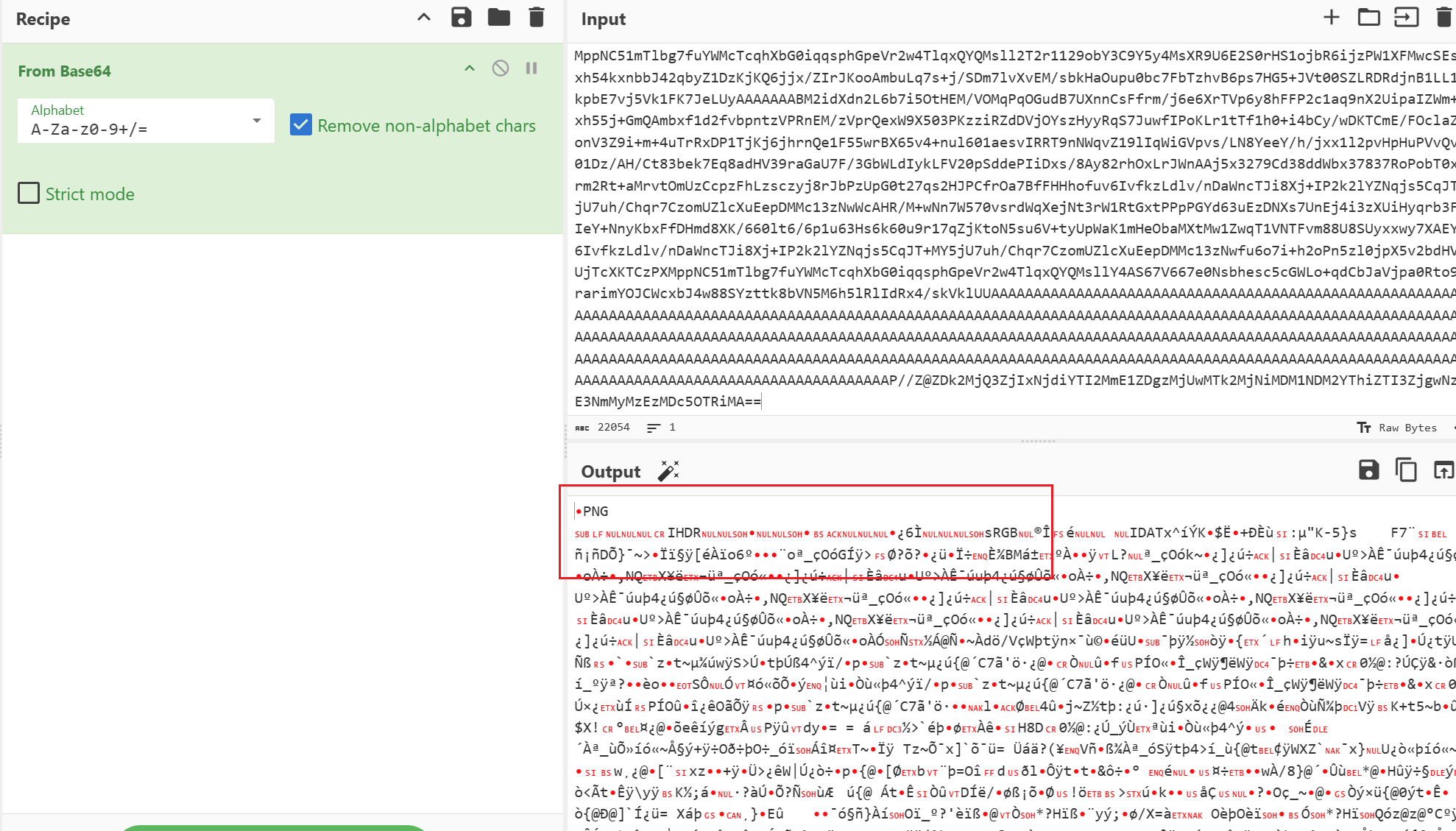Load a recipe from the folder icon
Viewport: 1456px width, 831px height.
[x=499, y=18]
